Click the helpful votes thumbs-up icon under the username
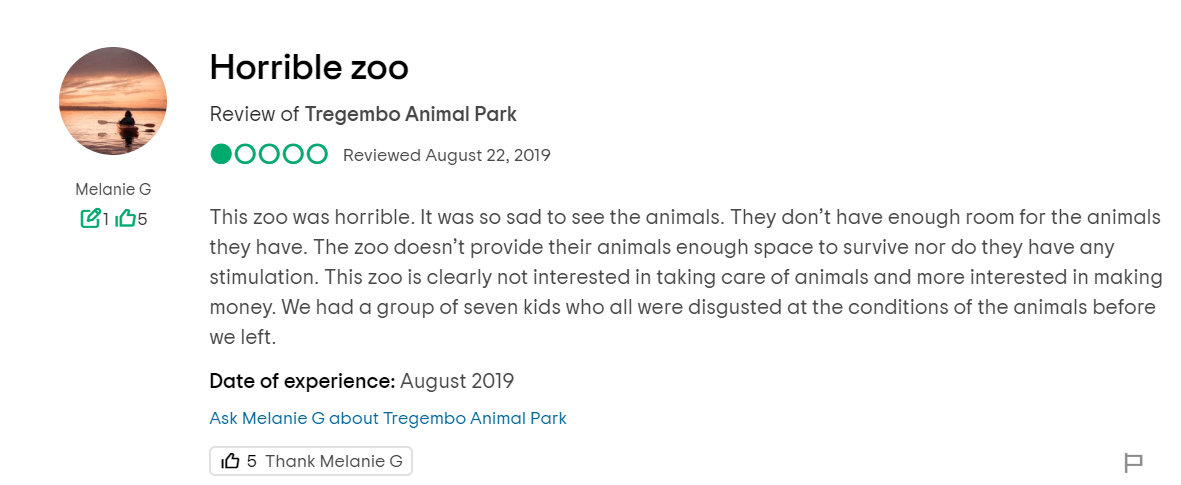The image size is (1181, 485). [x=126, y=218]
